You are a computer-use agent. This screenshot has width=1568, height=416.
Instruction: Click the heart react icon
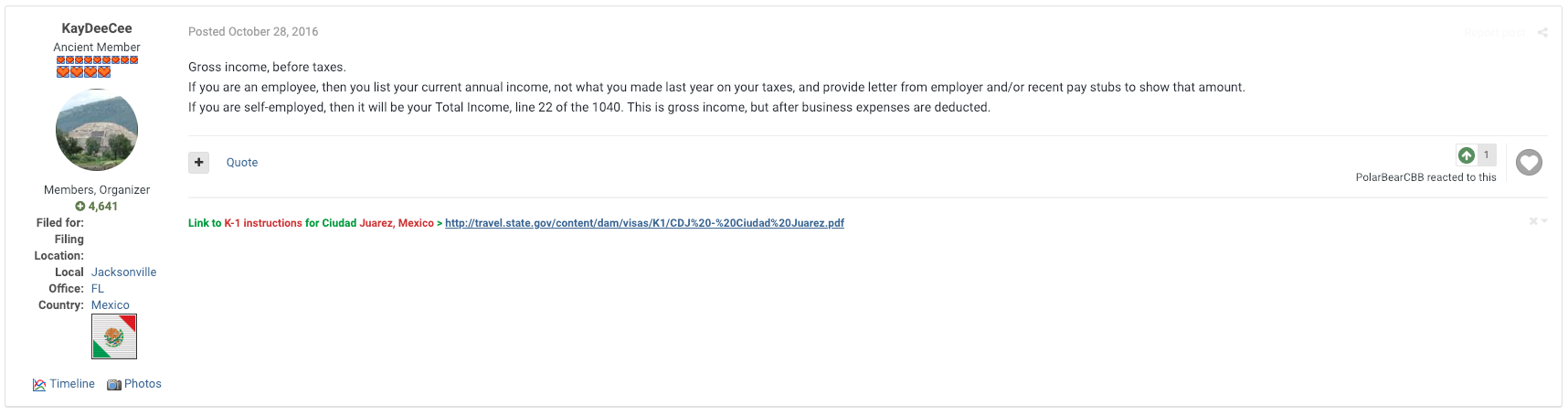(1529, 163)
